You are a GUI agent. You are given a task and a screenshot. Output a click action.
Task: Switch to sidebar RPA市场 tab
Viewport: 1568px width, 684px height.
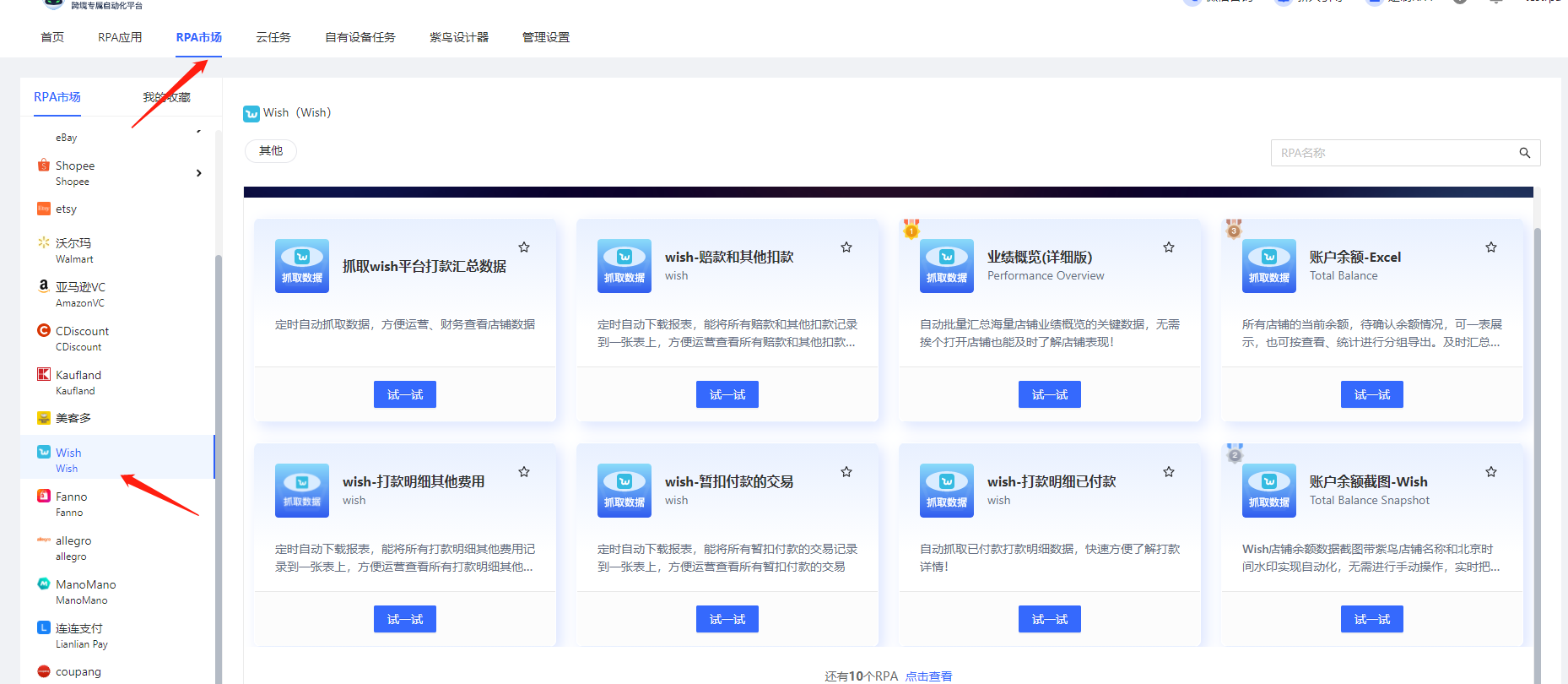[57, 97]
